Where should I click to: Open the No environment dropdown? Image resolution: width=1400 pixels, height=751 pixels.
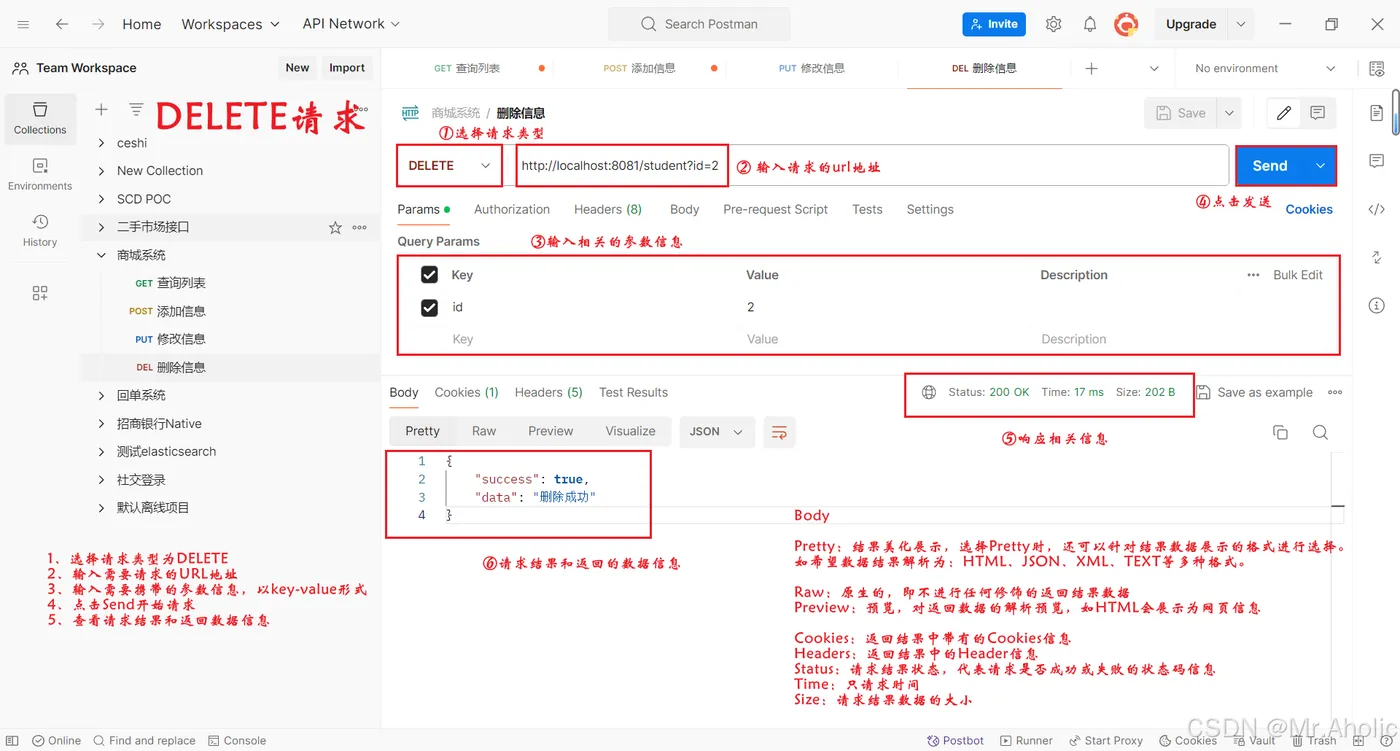[1264, 68]
